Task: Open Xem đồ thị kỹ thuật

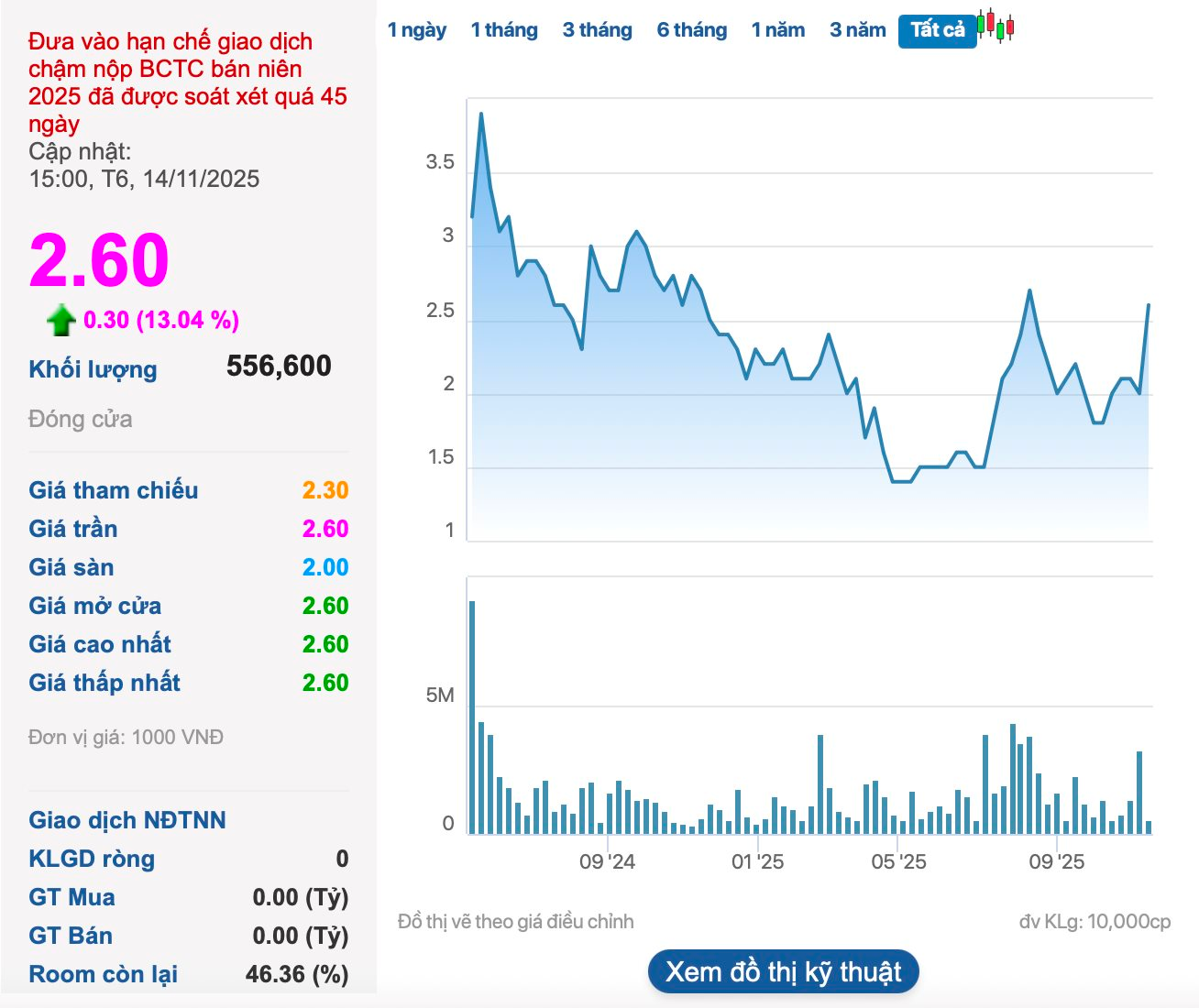Action: pyautogui.click(x=783, y=971)
